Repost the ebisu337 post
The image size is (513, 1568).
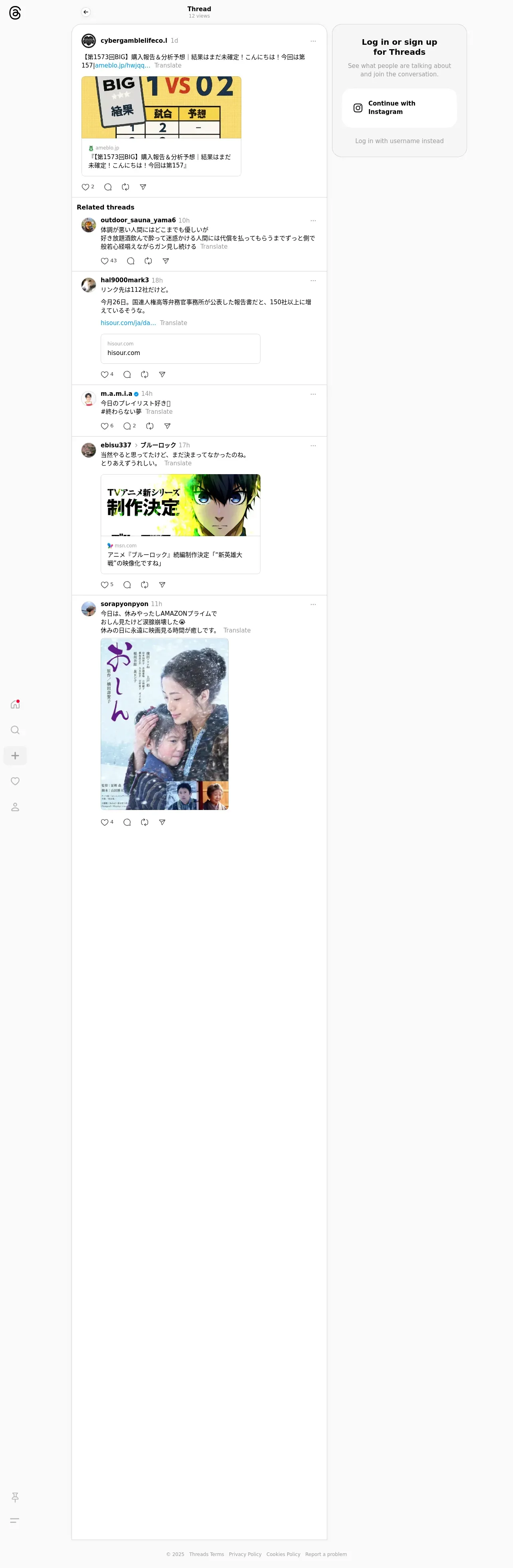pyautogui.click(x=145, y=585)
